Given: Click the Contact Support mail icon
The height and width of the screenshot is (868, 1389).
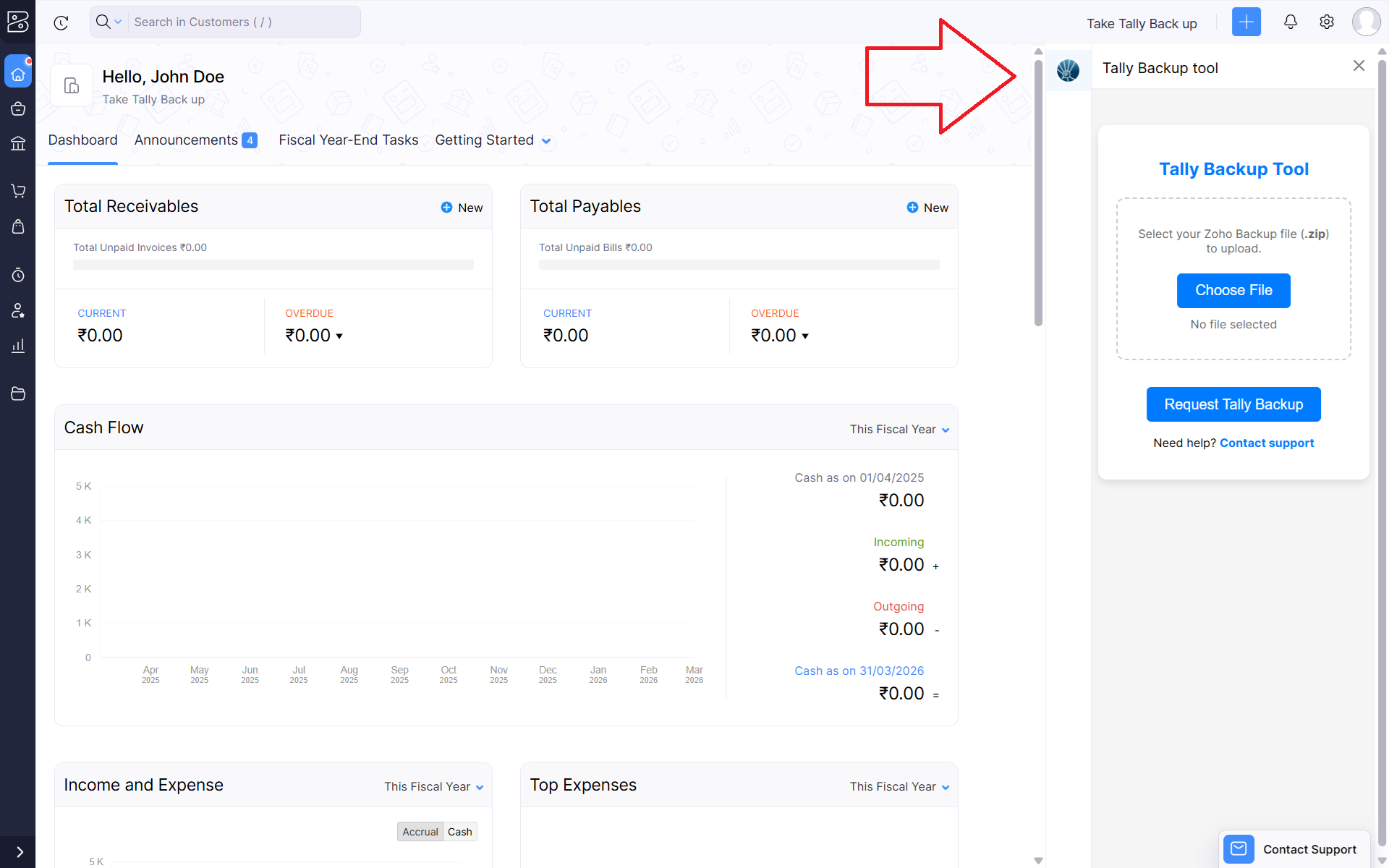Looking at the screenshot, I should tap(1239, 848).
